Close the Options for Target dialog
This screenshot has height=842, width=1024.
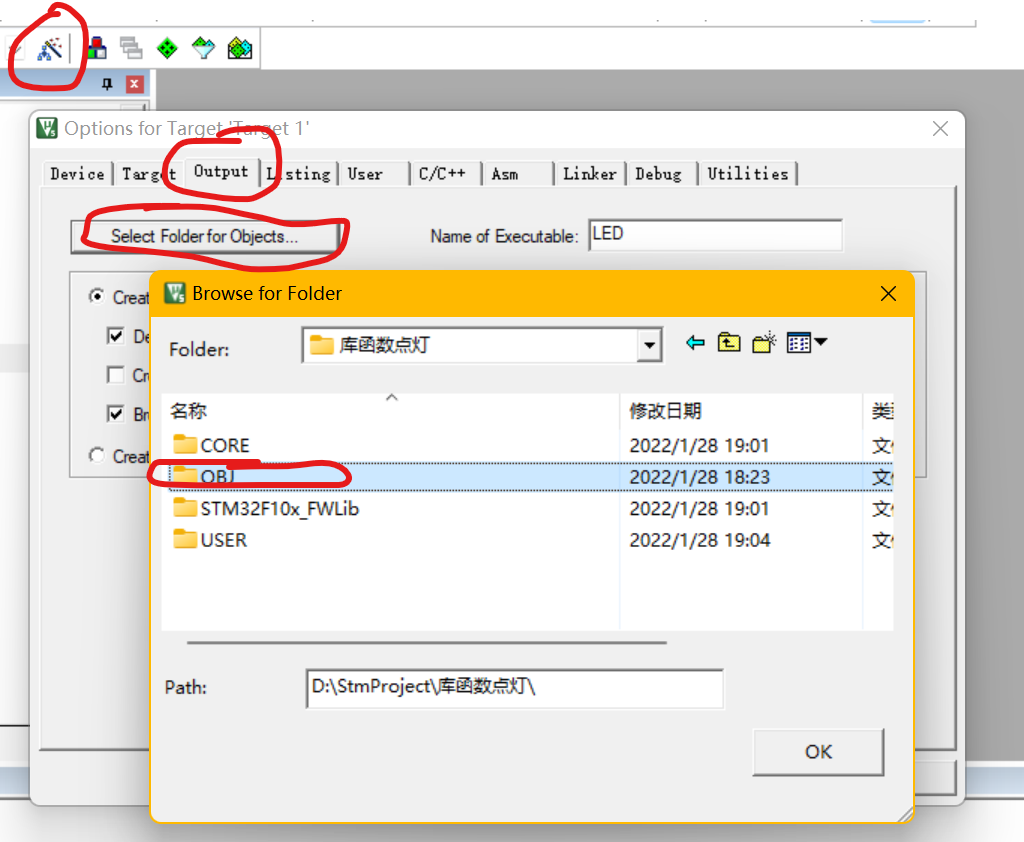(940, 129)
